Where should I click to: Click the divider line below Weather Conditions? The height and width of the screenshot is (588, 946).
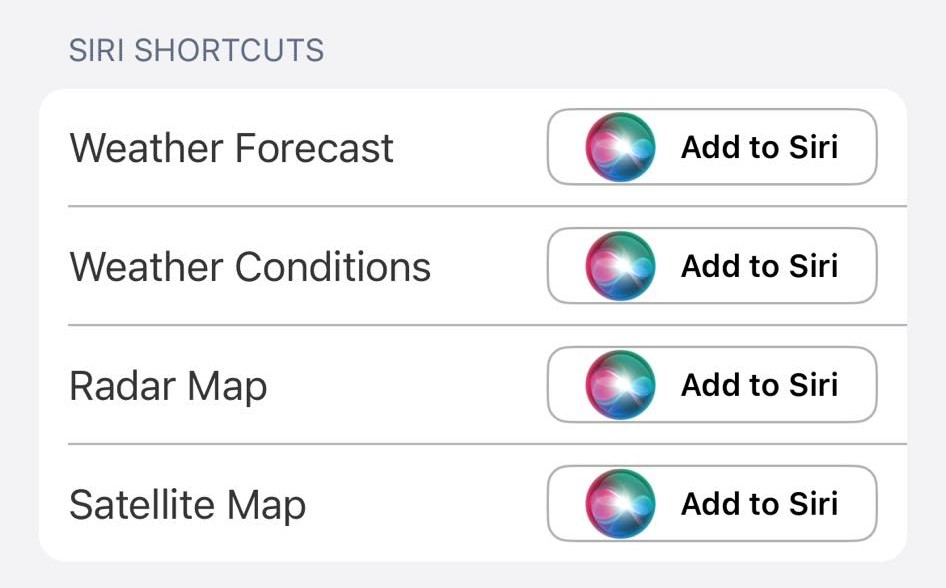pos(487,325)
